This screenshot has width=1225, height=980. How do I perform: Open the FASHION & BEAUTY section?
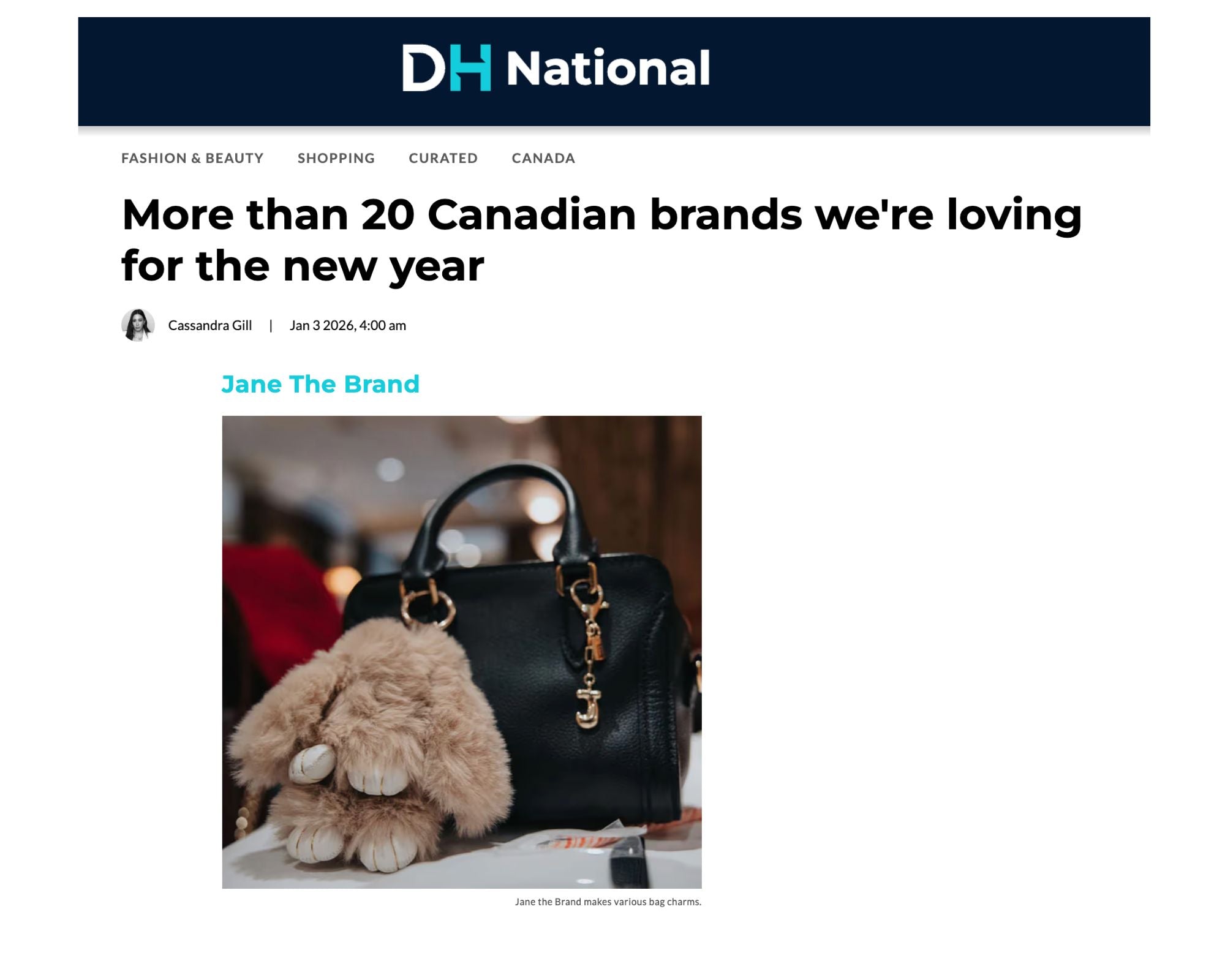click(192, 157)
